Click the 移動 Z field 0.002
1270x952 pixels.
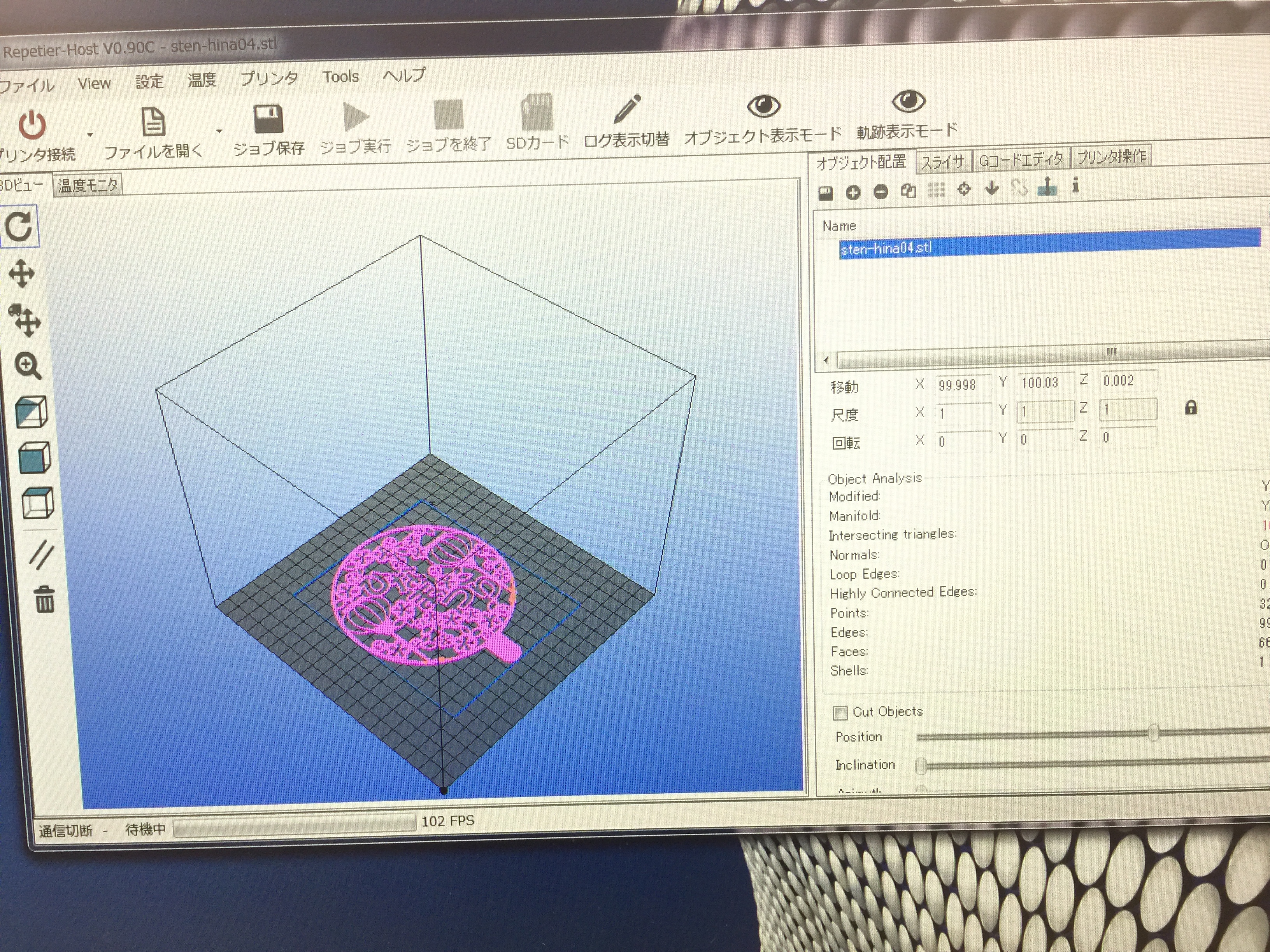pyautogui.click(x=1128, y=380)
